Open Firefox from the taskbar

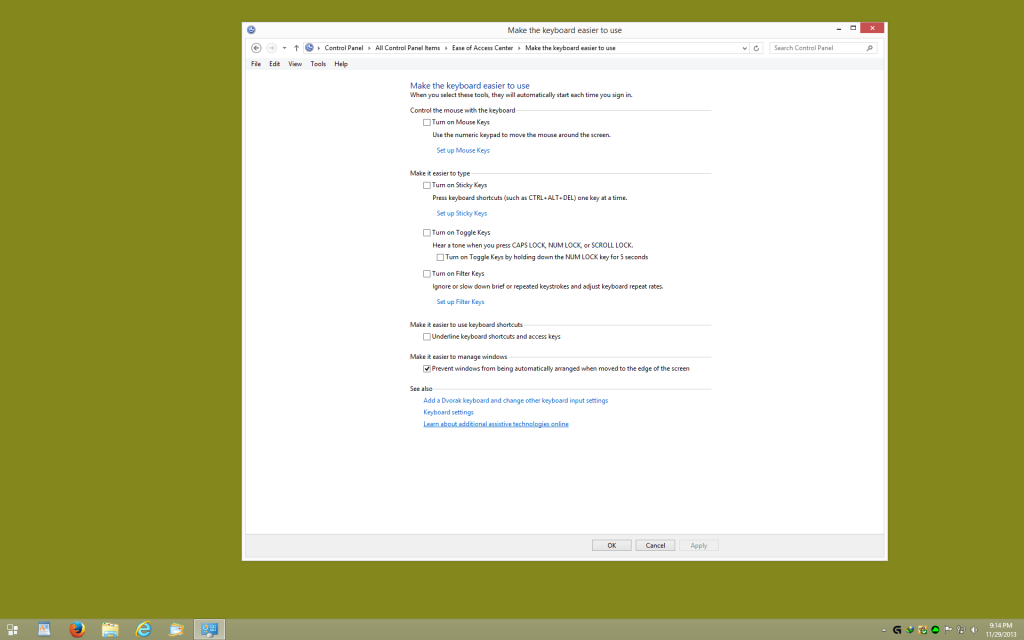pos(77,629)
